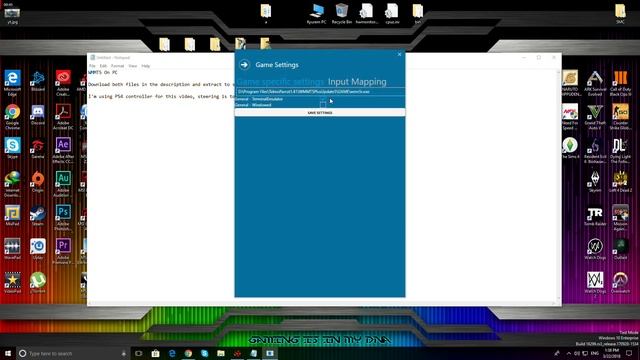This screenshot has width=640, height=360.
Task: Open Blizzard desktop shortcut
Action: [x=38, y=80]
